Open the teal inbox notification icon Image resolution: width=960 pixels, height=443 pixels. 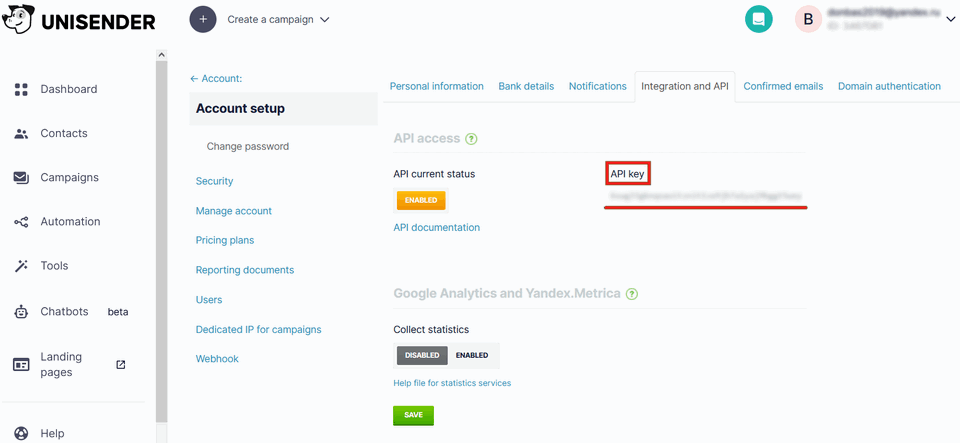pyautogui.click(x=759, y=20)
